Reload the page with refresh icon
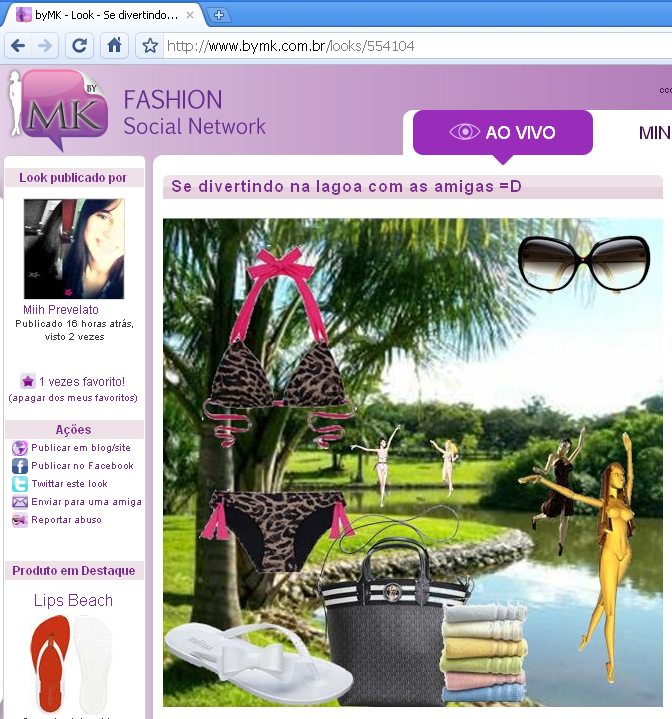Screen dimensions: 672x719 point(80,46)
